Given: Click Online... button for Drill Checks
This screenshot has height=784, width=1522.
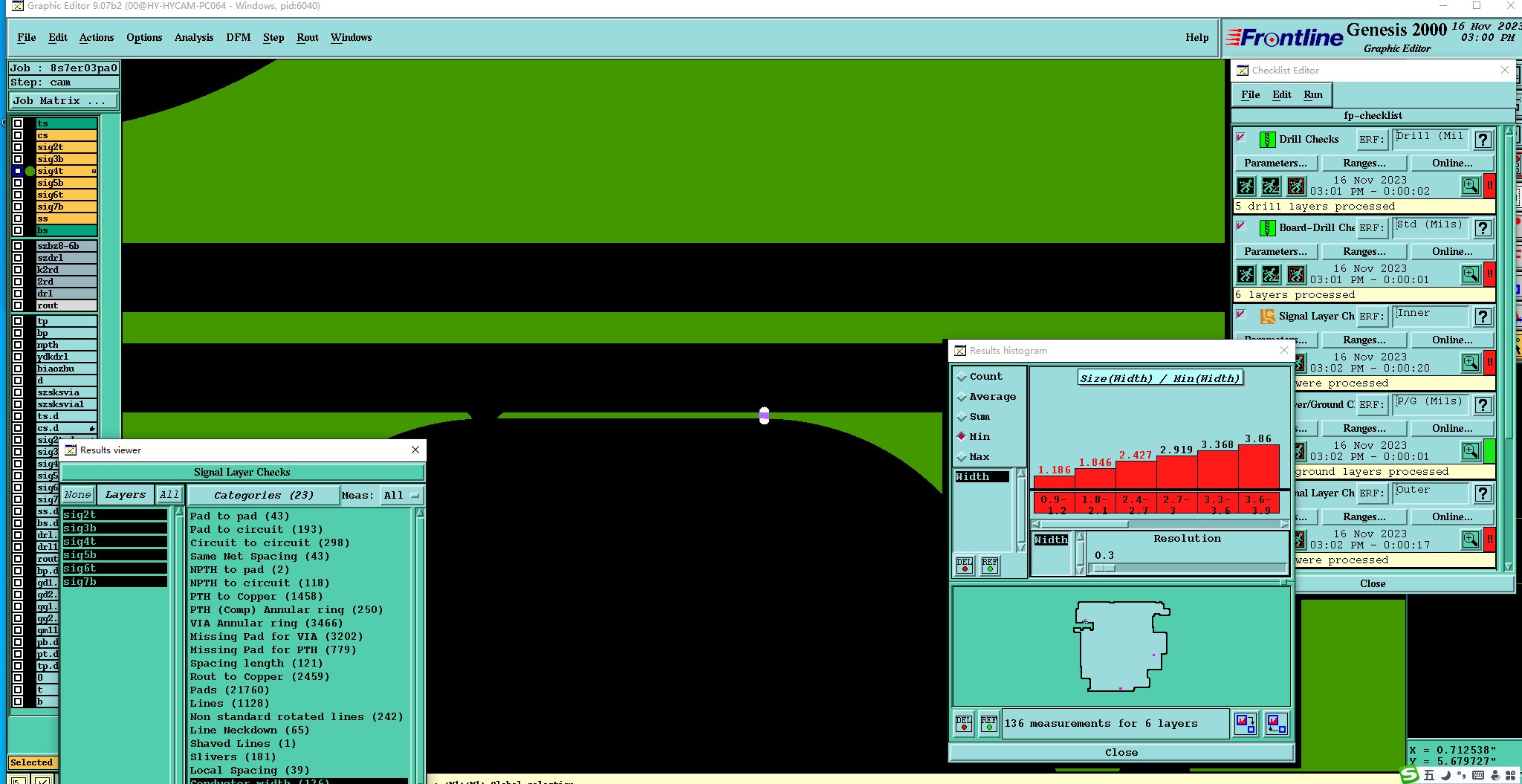Looking at the screenshot, I should tap(1452, 163).
